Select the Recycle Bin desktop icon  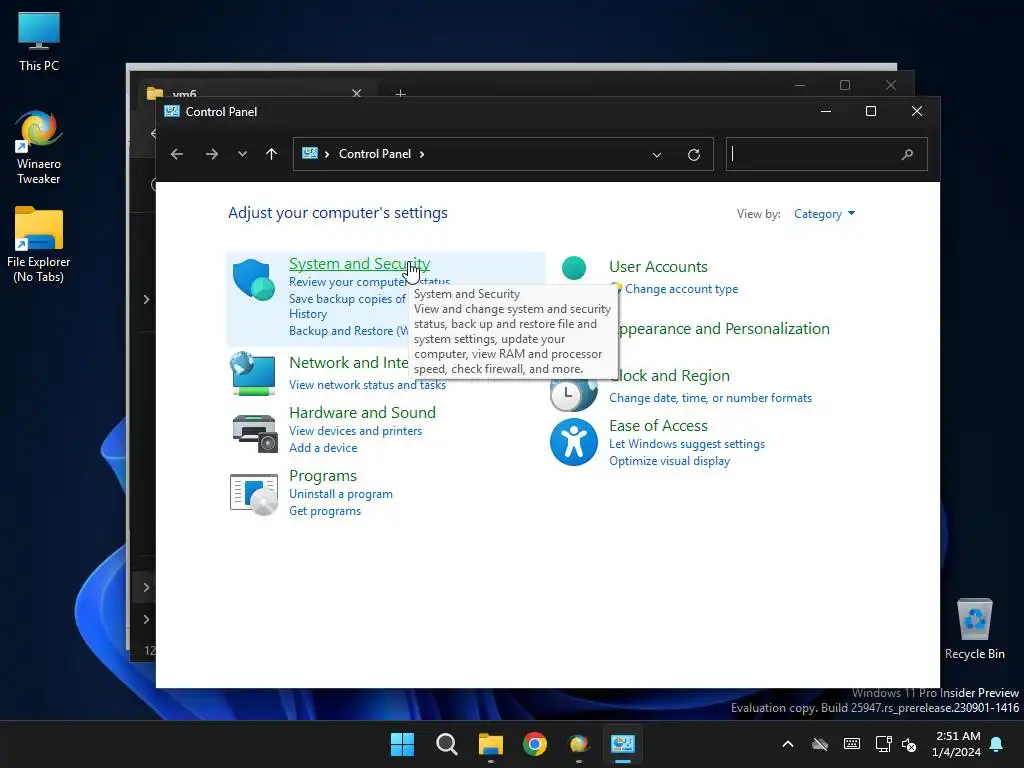[x=974, y=630]
